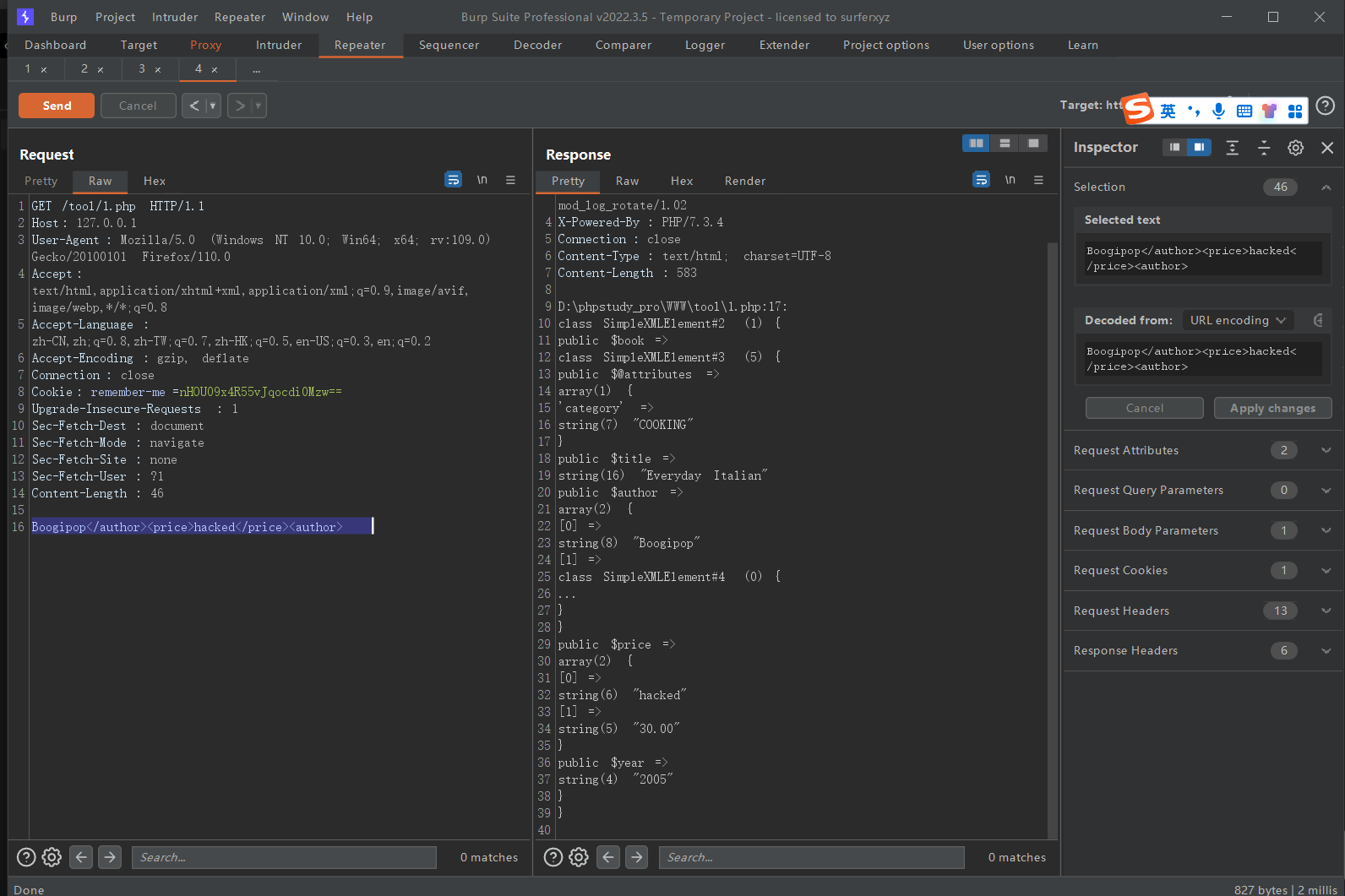Viewport: 1345px width, 896px height.
Task: Go to next match in response search
Action: [637, 857]
